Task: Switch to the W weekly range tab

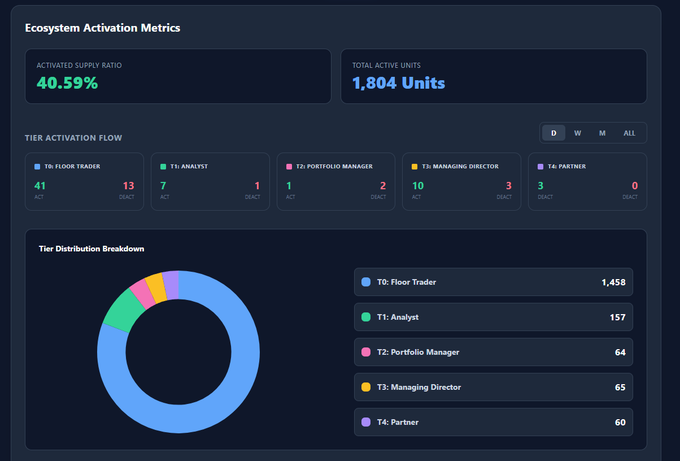Action: (x=578, y=133)
